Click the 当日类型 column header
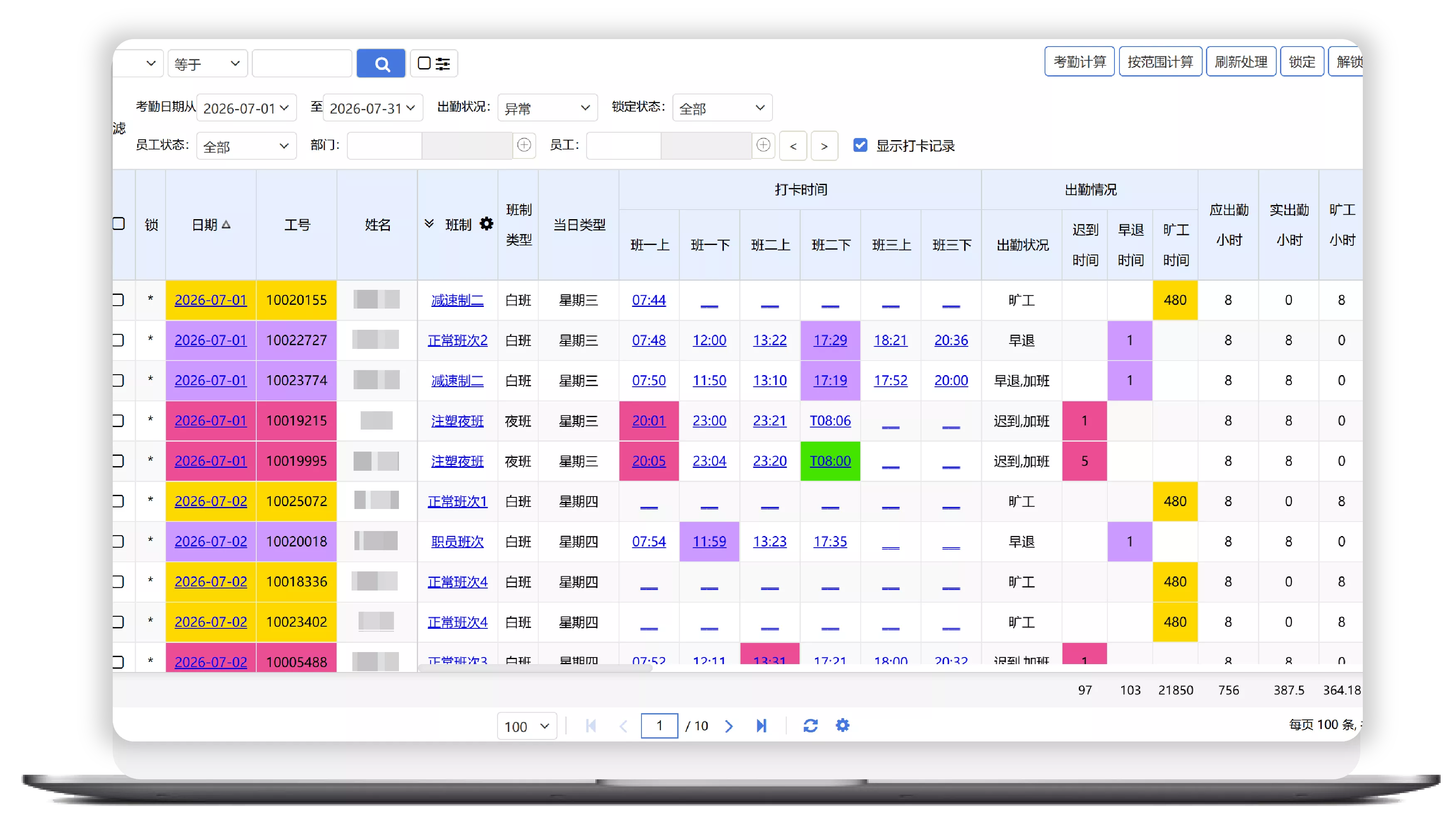This screenshot has height=813, width=1456. click(579, 225)
